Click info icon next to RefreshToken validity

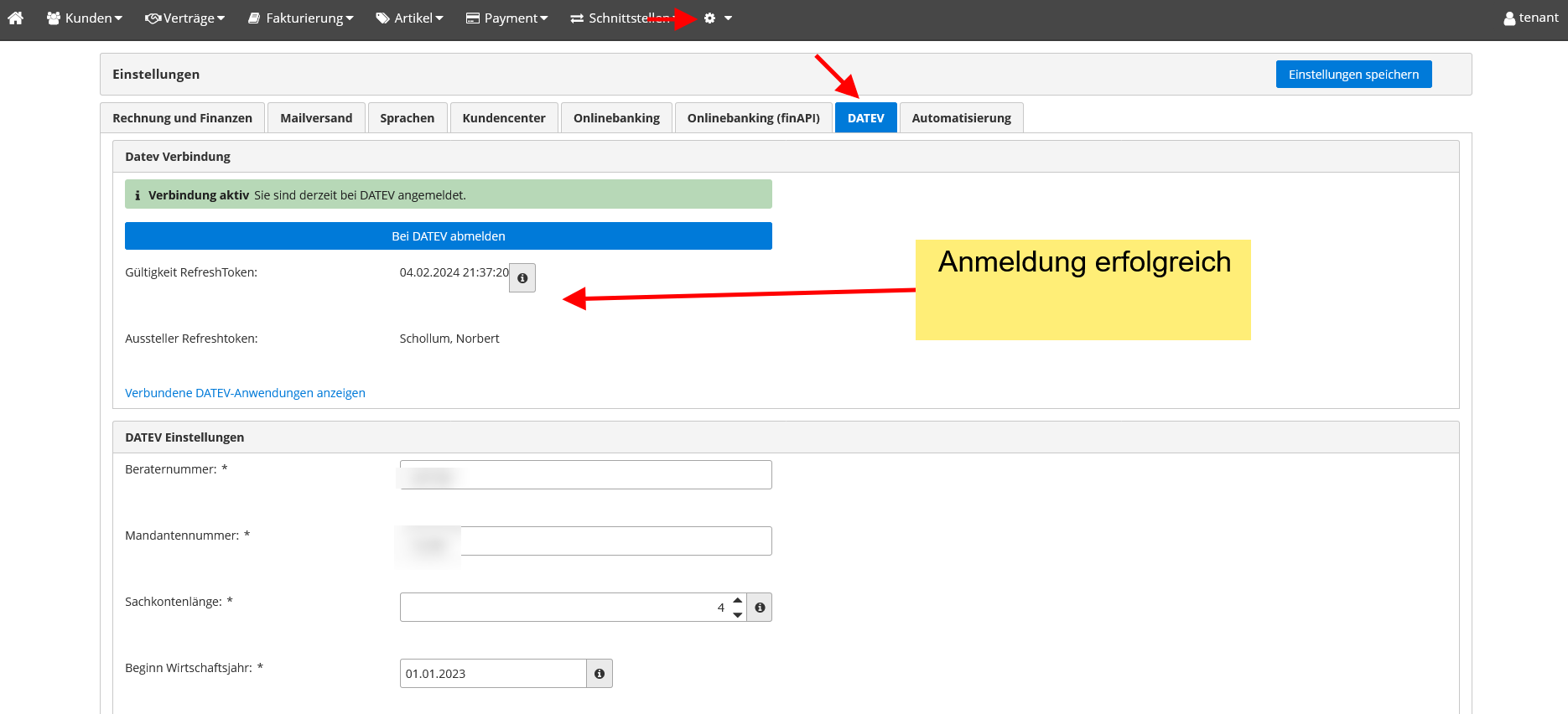click(x=522, y=278)
